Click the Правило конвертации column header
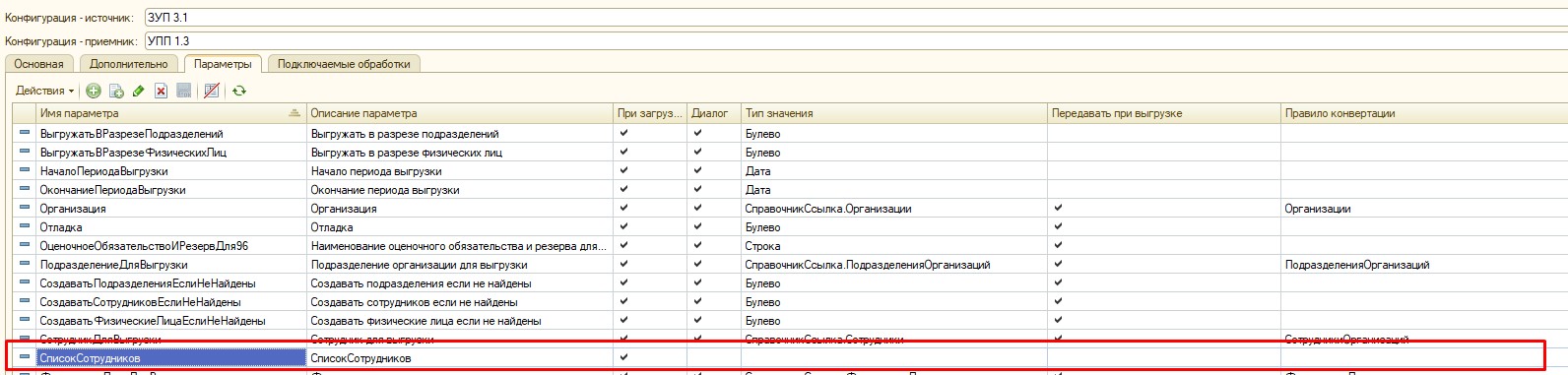Image resolution: width=1568 pixels, height=375 pixels. (x=1423, y=113)
